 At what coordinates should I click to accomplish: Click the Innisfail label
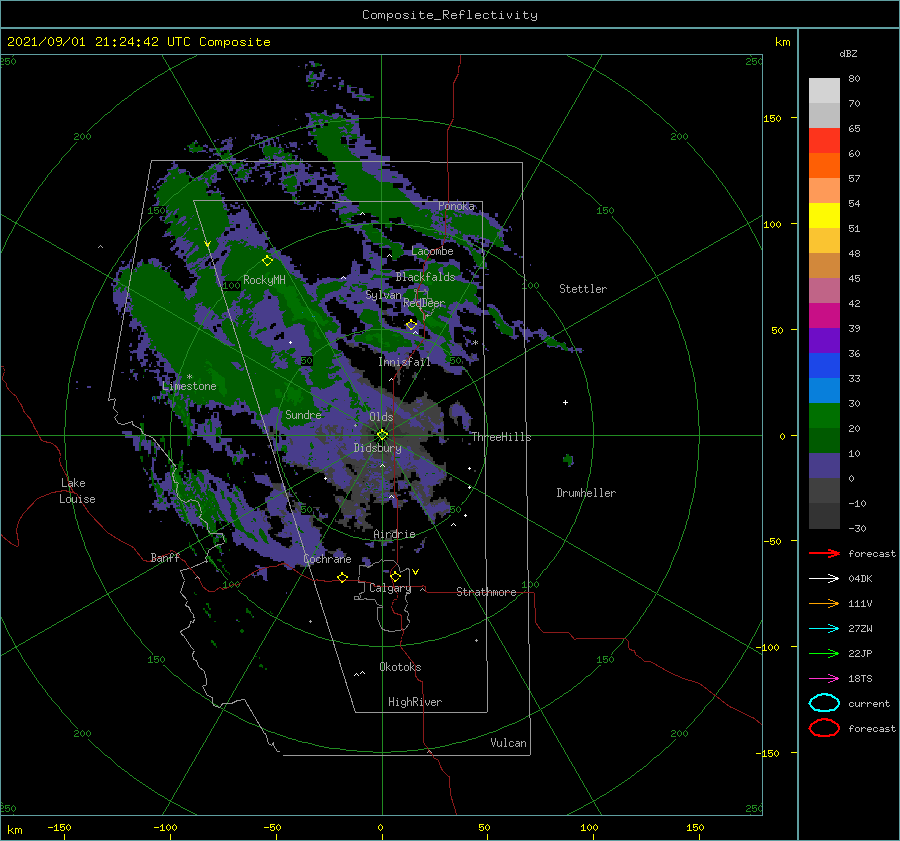404,362
